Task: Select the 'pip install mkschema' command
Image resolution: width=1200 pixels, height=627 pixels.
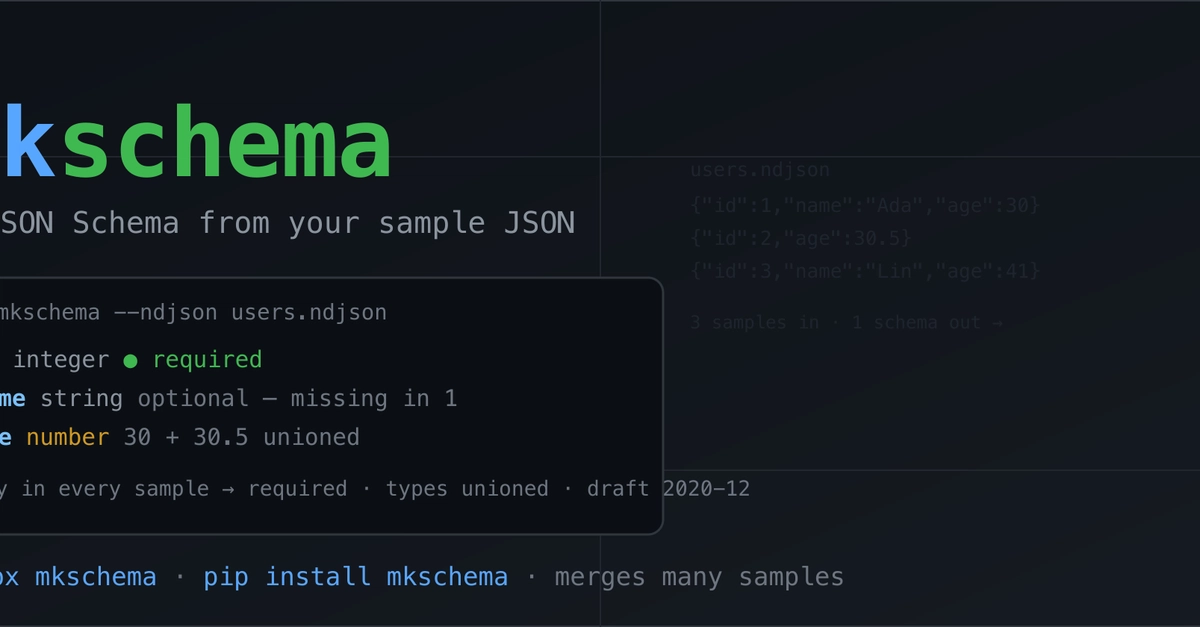Action: point(355,577)
